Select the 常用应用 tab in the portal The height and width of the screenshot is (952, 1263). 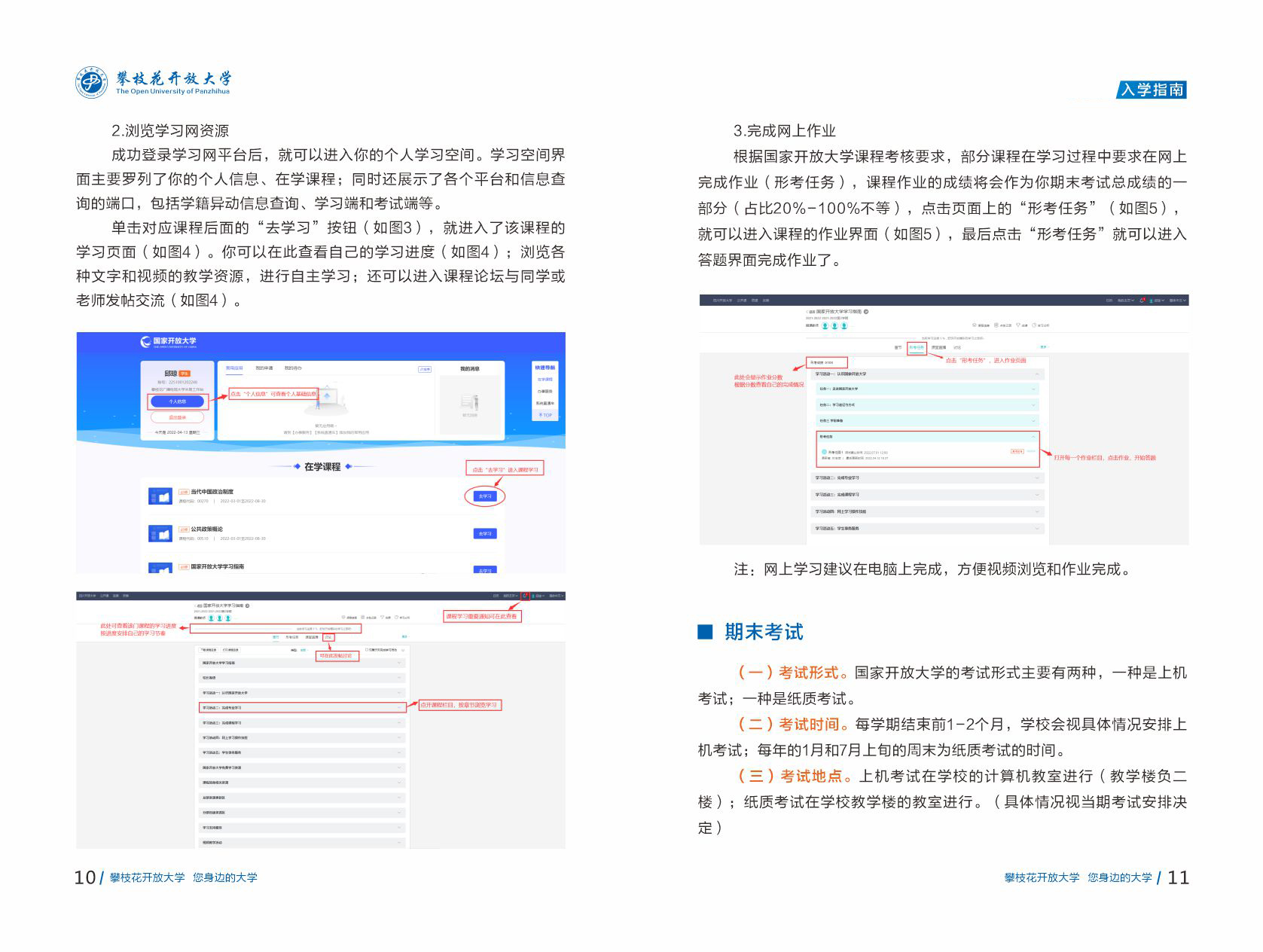[x=234, y=368]
